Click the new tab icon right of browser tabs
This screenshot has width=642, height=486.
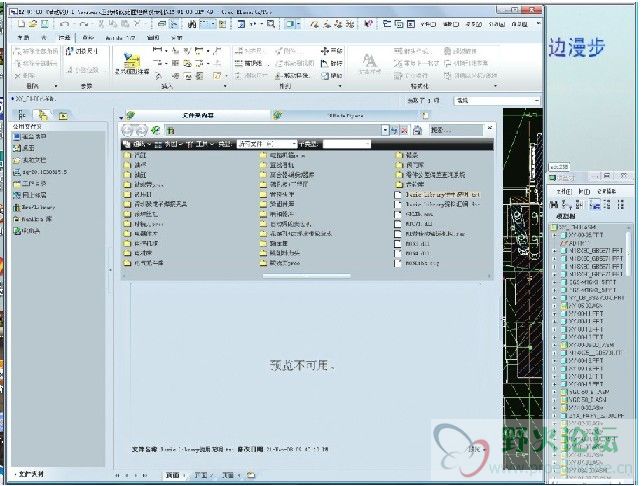pyautogui.click(x=425, y=115)
